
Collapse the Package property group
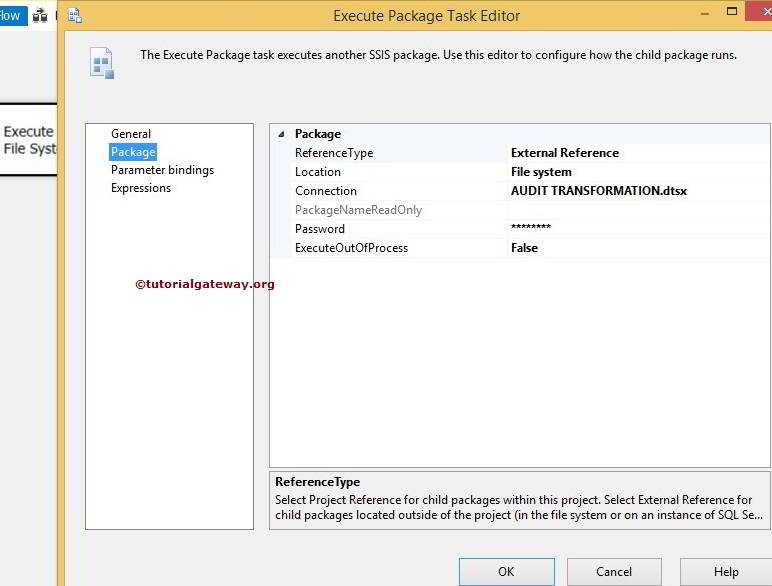tap(282, 134)
